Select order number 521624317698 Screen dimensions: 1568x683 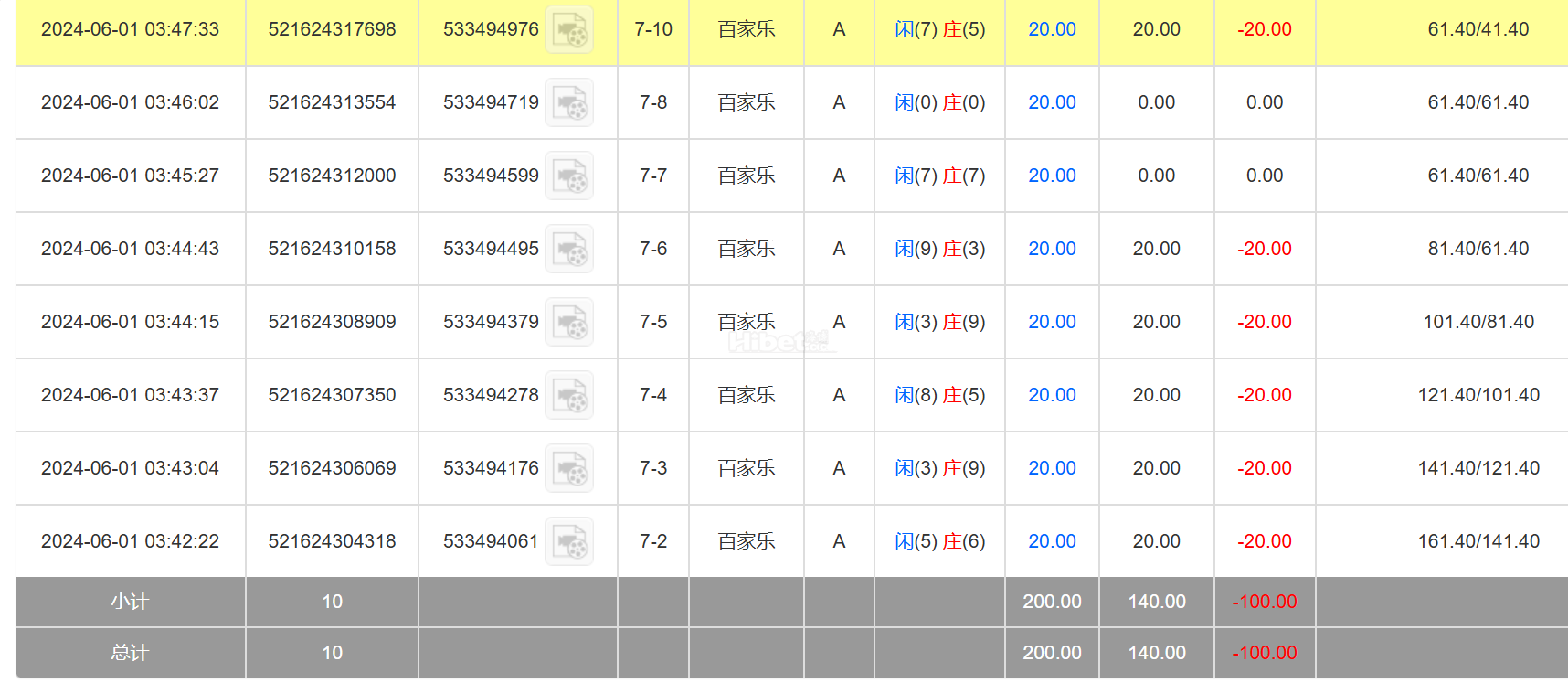click(332, 29)
